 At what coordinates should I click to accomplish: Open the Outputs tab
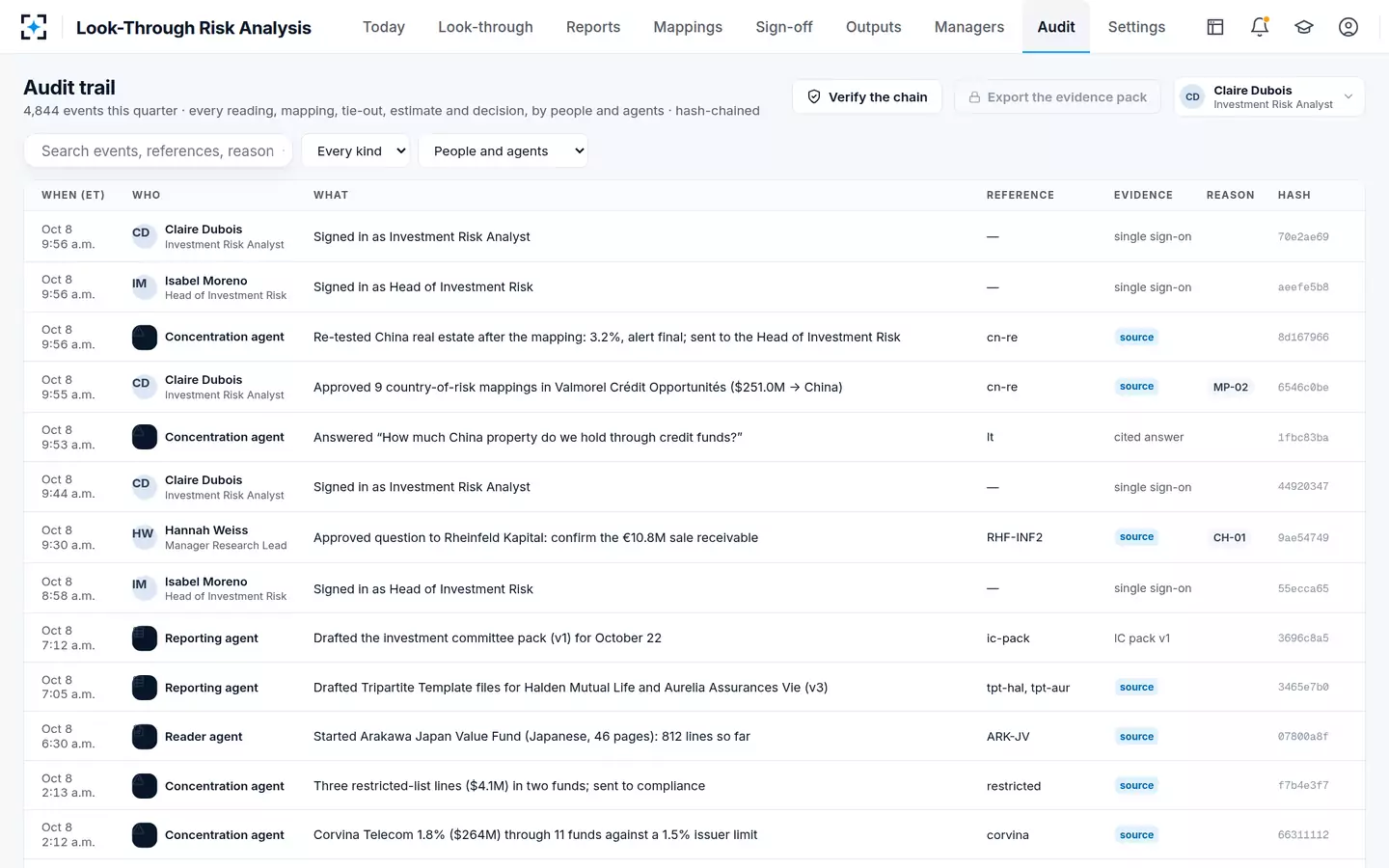(x=874, y=27)
